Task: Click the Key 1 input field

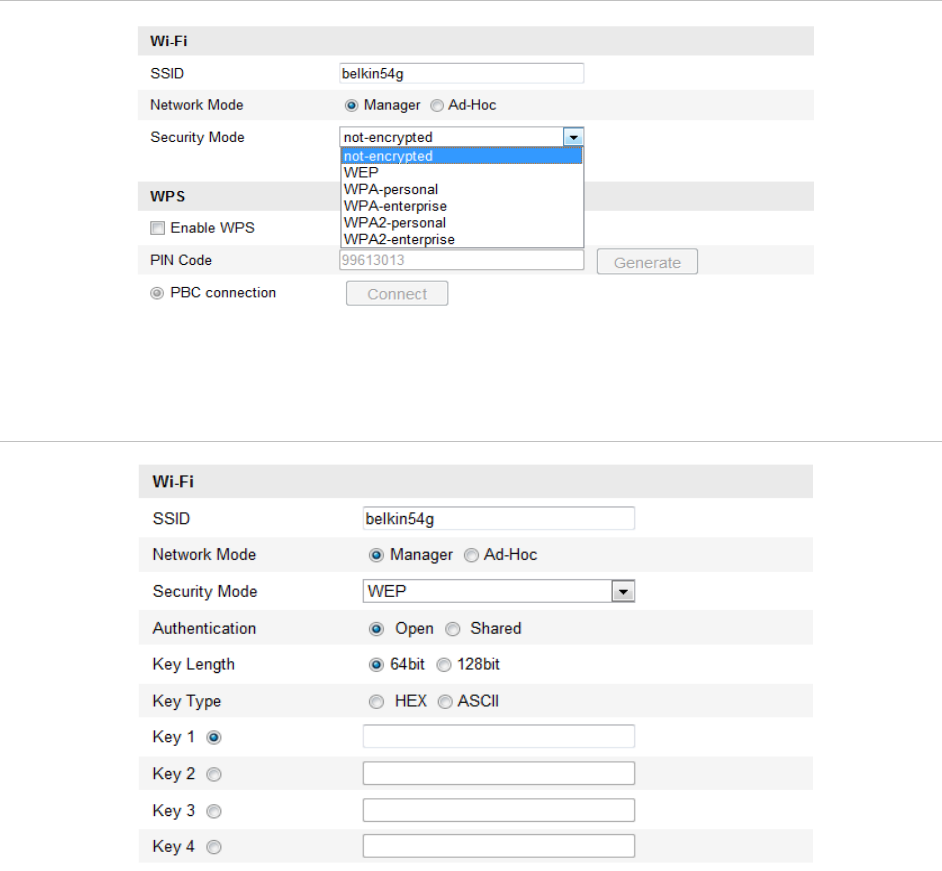Action: click(499, 736)
